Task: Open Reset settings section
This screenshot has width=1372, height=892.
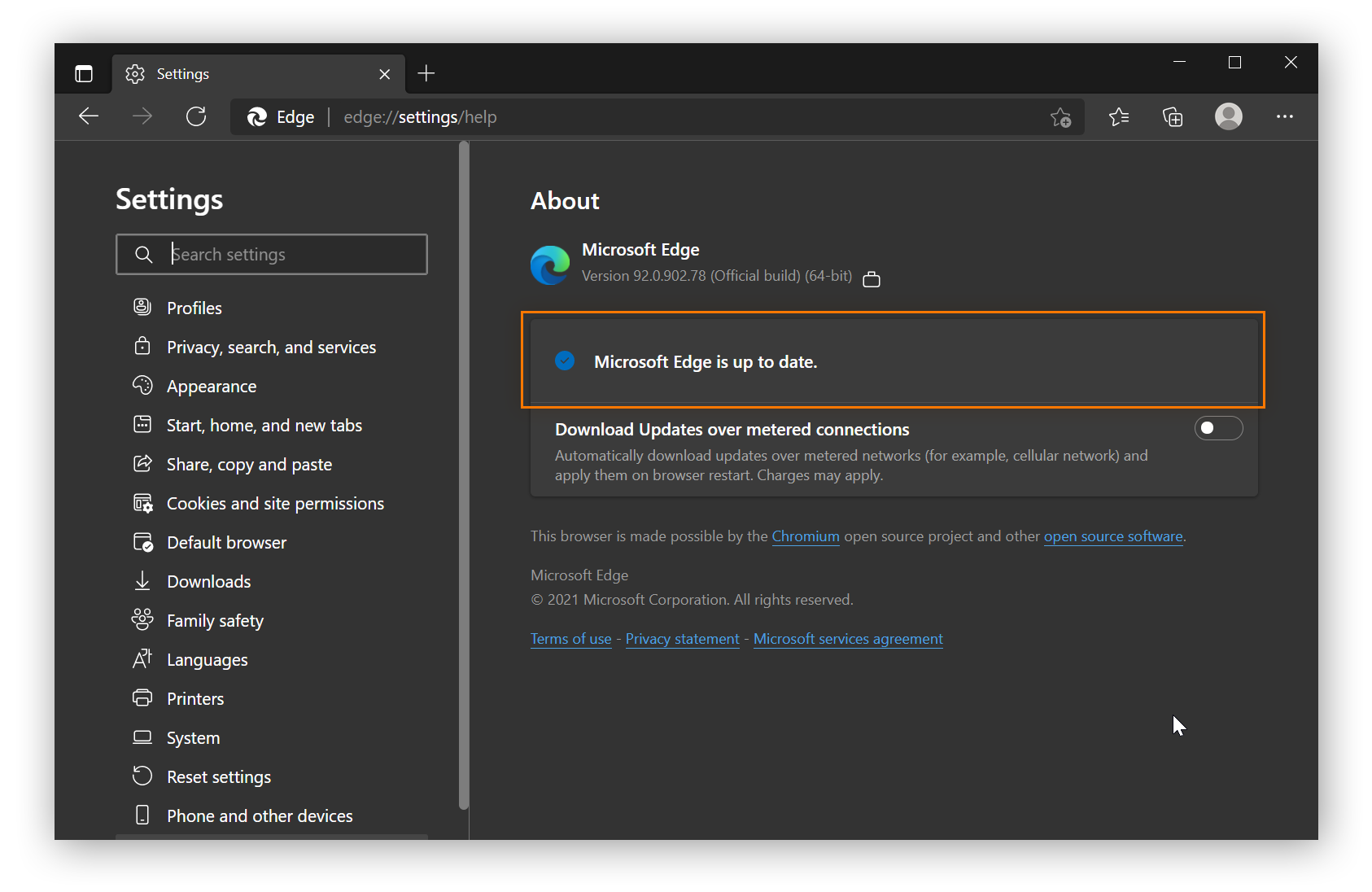Action: 218,776
